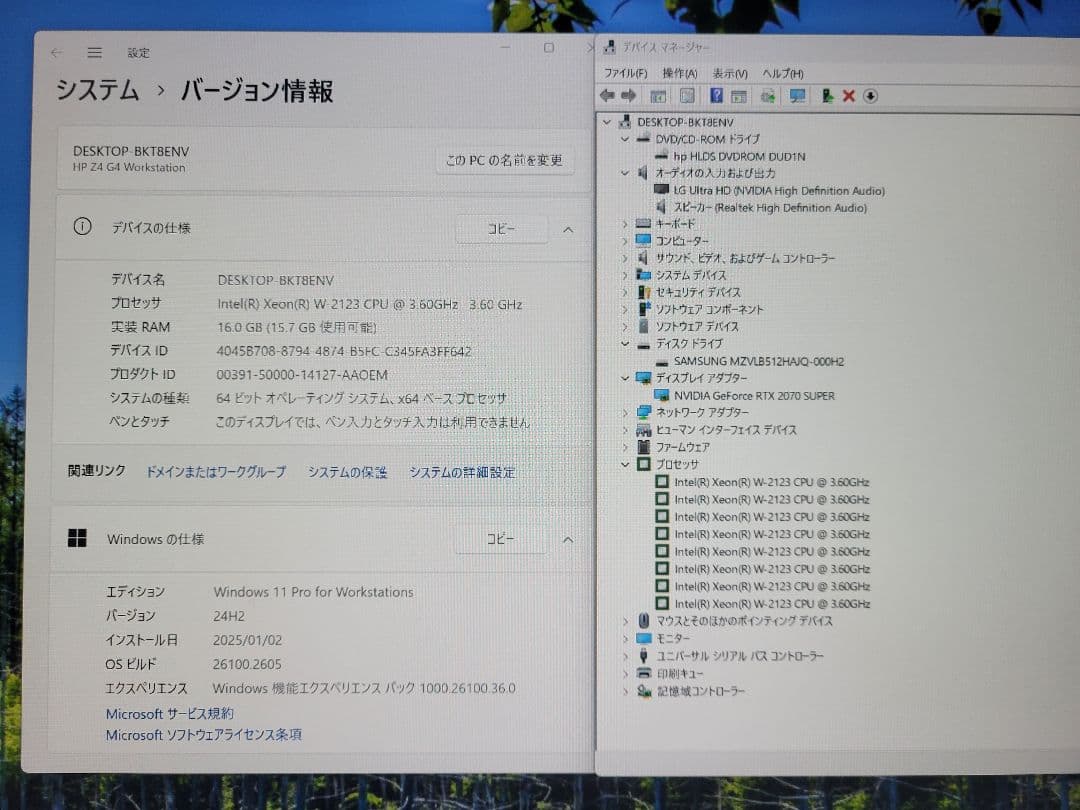Click the red X uninstall device icon
Image resolution: width=1080 pixels, height=810 pixels.
click(x=848, y=95)
